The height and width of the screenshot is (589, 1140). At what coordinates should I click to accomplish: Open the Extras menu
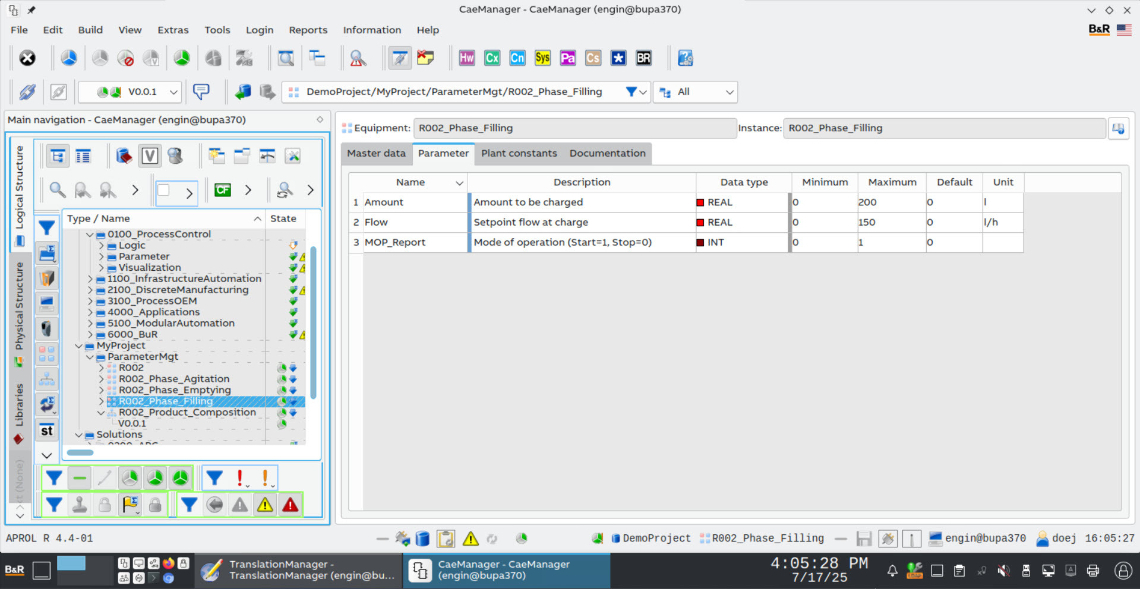(x=173, y=30)
